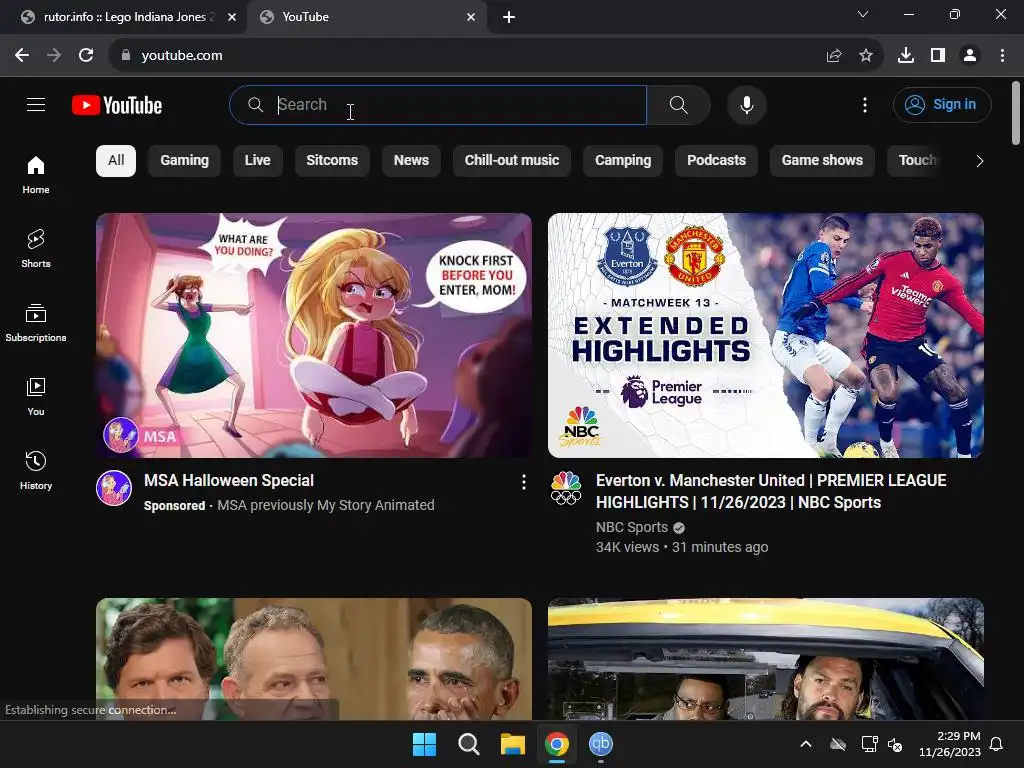Open the YouTube hamburger guide menu
The image size is (1024, 768).
click(36, 104)
